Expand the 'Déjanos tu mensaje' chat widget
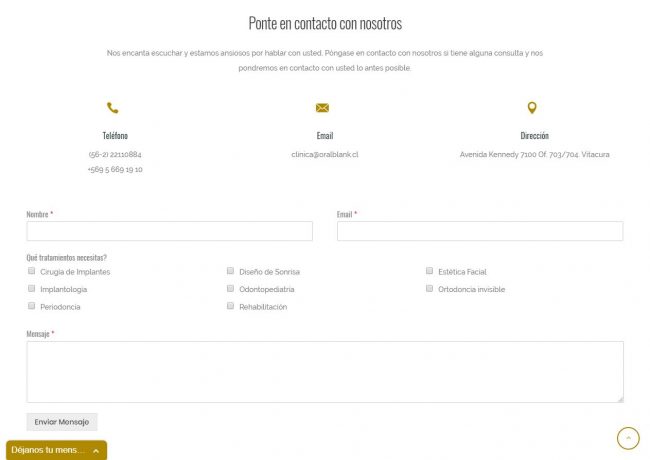Screen dimensions: 650x460 (56, 450)
